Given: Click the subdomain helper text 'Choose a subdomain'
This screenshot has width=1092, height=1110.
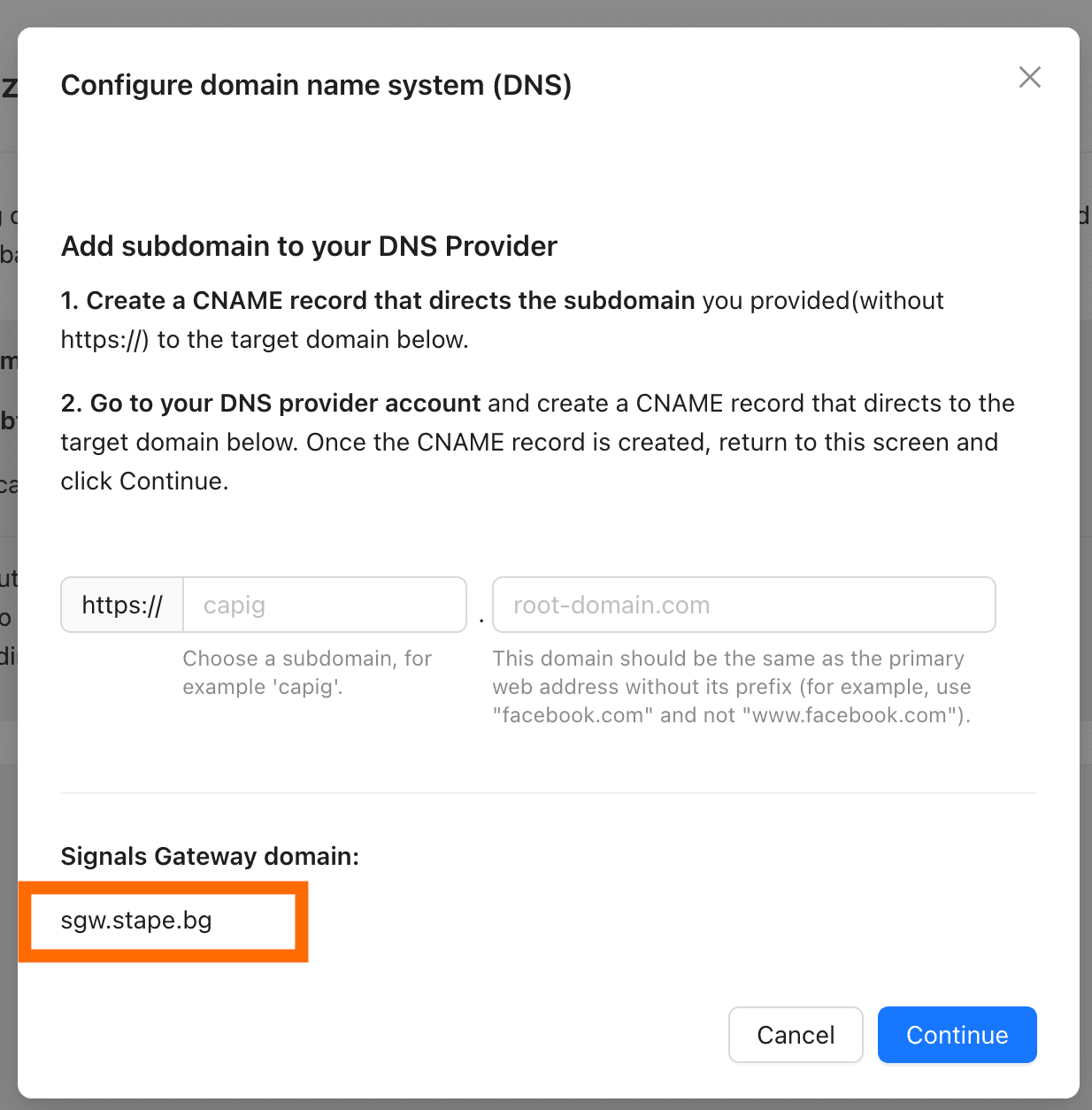Looking at the screenshot, I should click(x=307, y=672).
